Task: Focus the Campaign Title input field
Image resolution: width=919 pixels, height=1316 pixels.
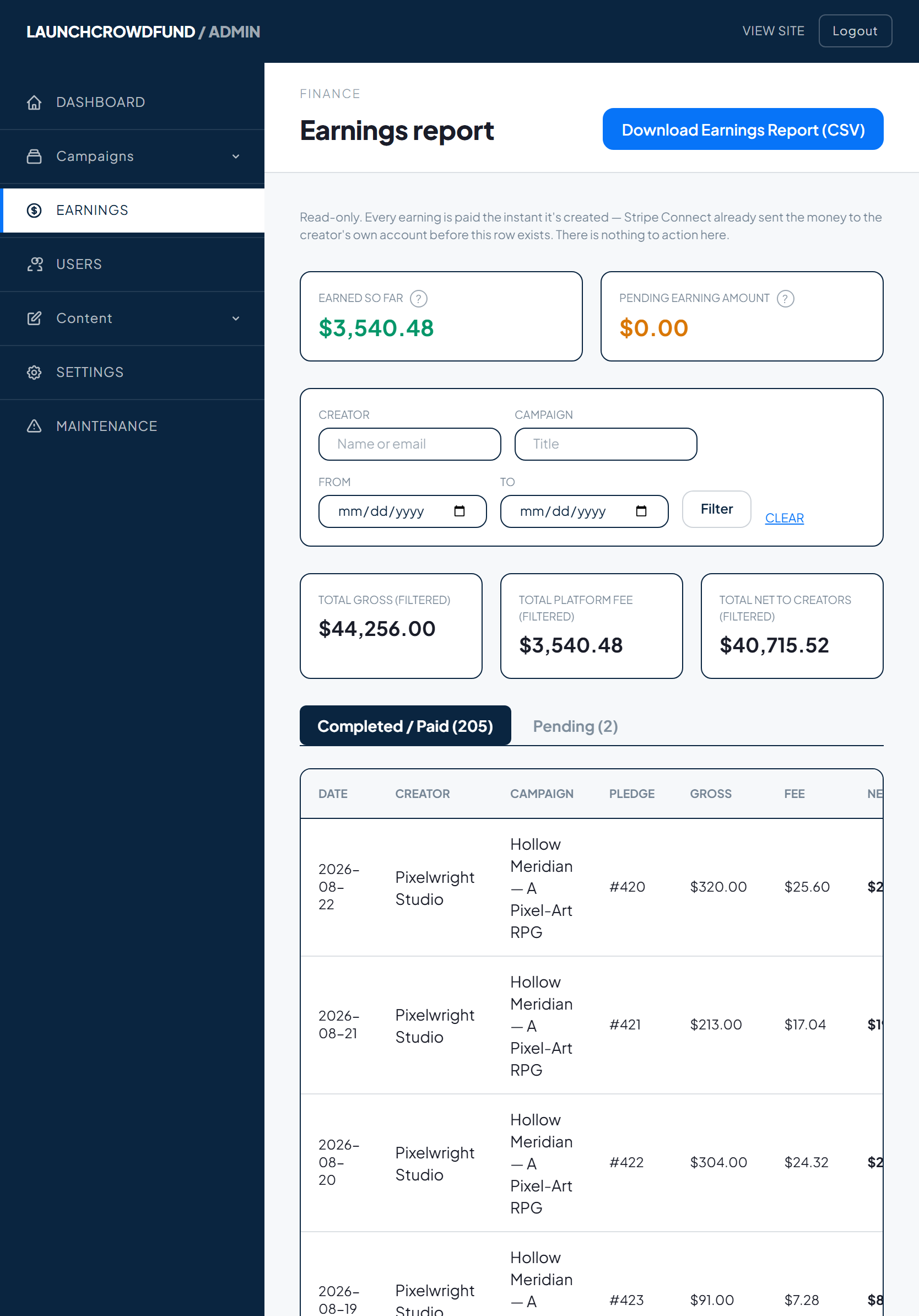Action: (x=606, y=444)
